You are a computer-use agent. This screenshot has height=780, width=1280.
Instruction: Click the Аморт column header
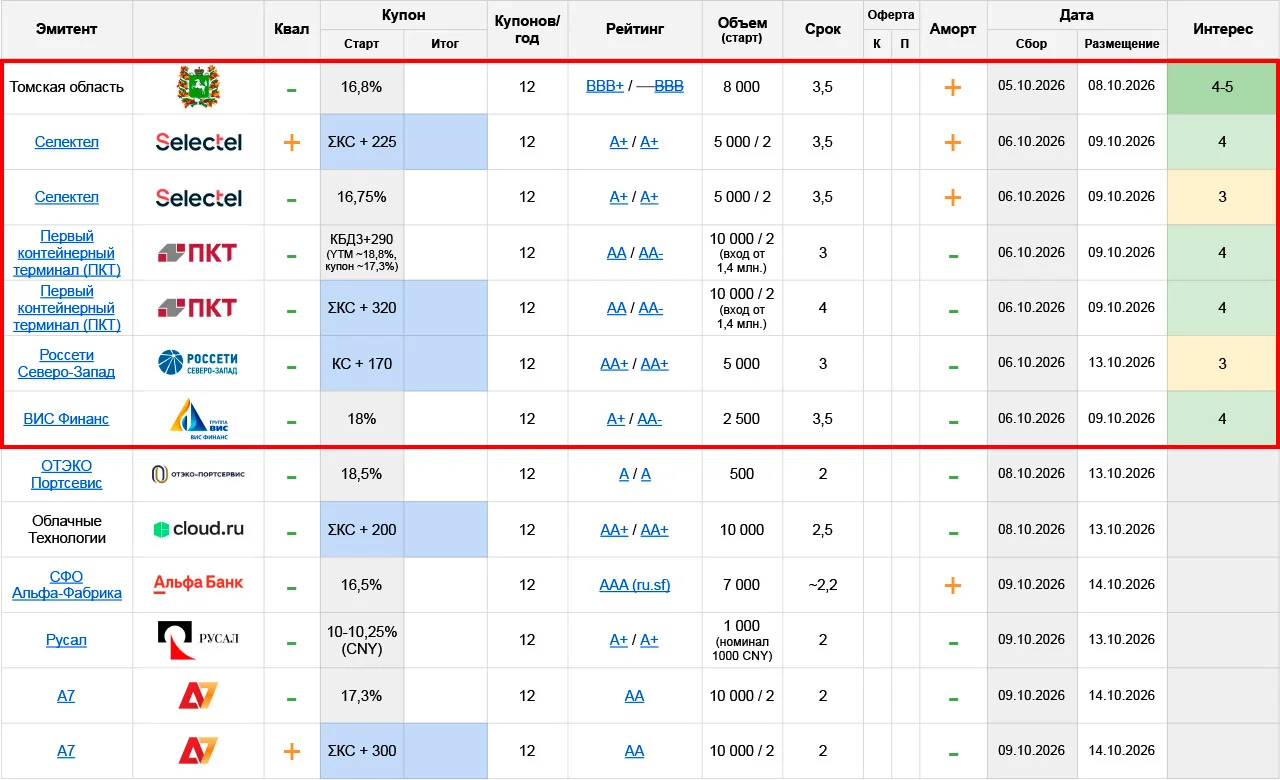(x=952, y=29)
